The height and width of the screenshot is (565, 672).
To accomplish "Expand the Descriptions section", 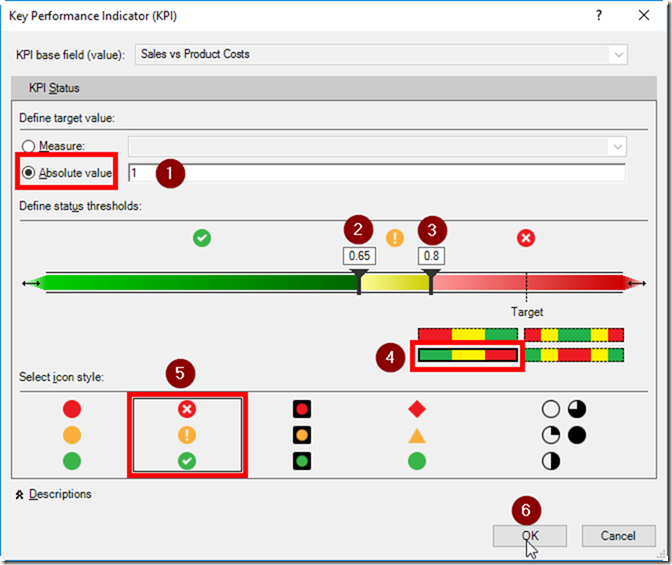I will coord(54,494).
